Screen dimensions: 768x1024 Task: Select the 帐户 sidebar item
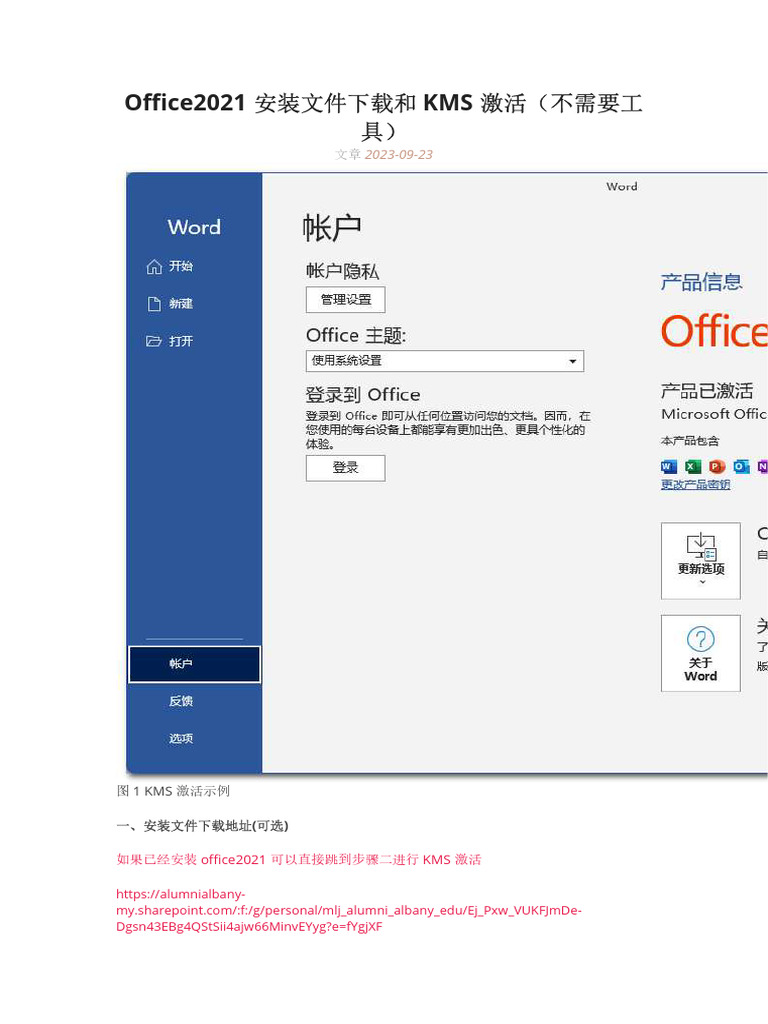pyautogui.click(x=195, y=664)
